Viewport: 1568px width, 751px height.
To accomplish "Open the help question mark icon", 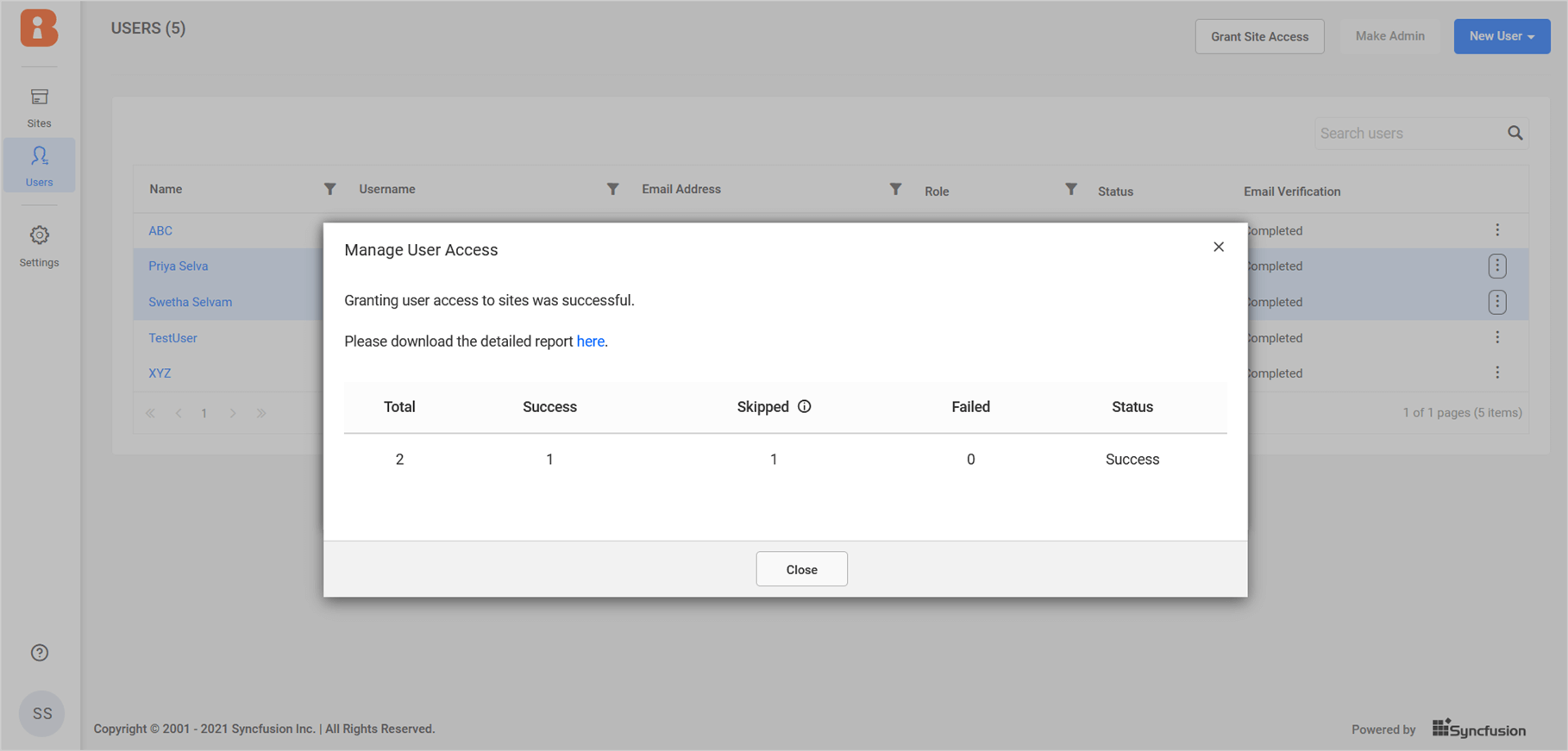I will pyautogui.click(x=40, y=653).
